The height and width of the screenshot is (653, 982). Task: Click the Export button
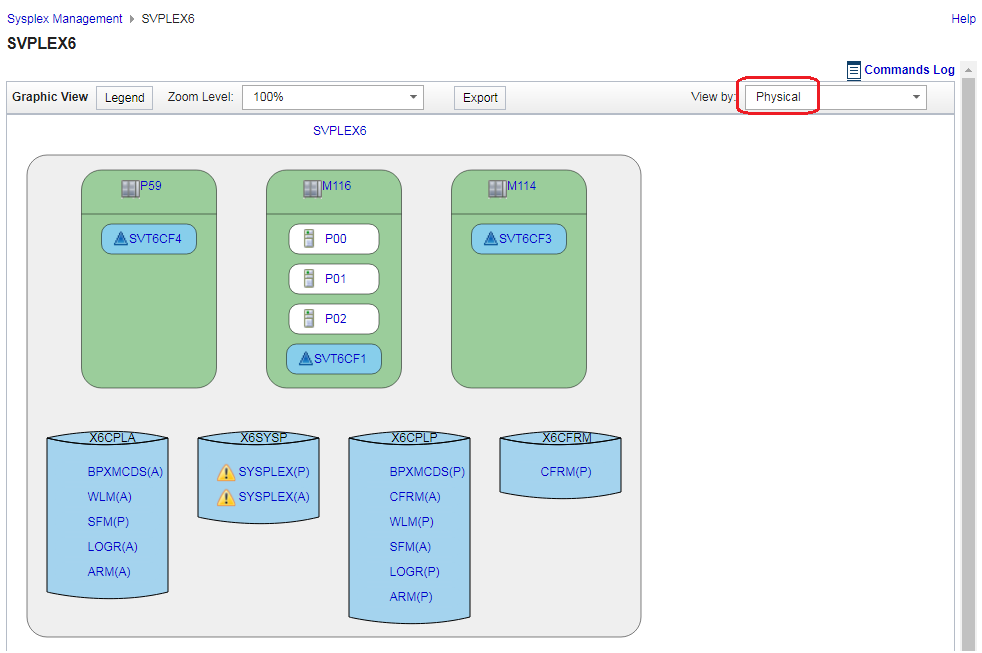click(x=480, y=98)
